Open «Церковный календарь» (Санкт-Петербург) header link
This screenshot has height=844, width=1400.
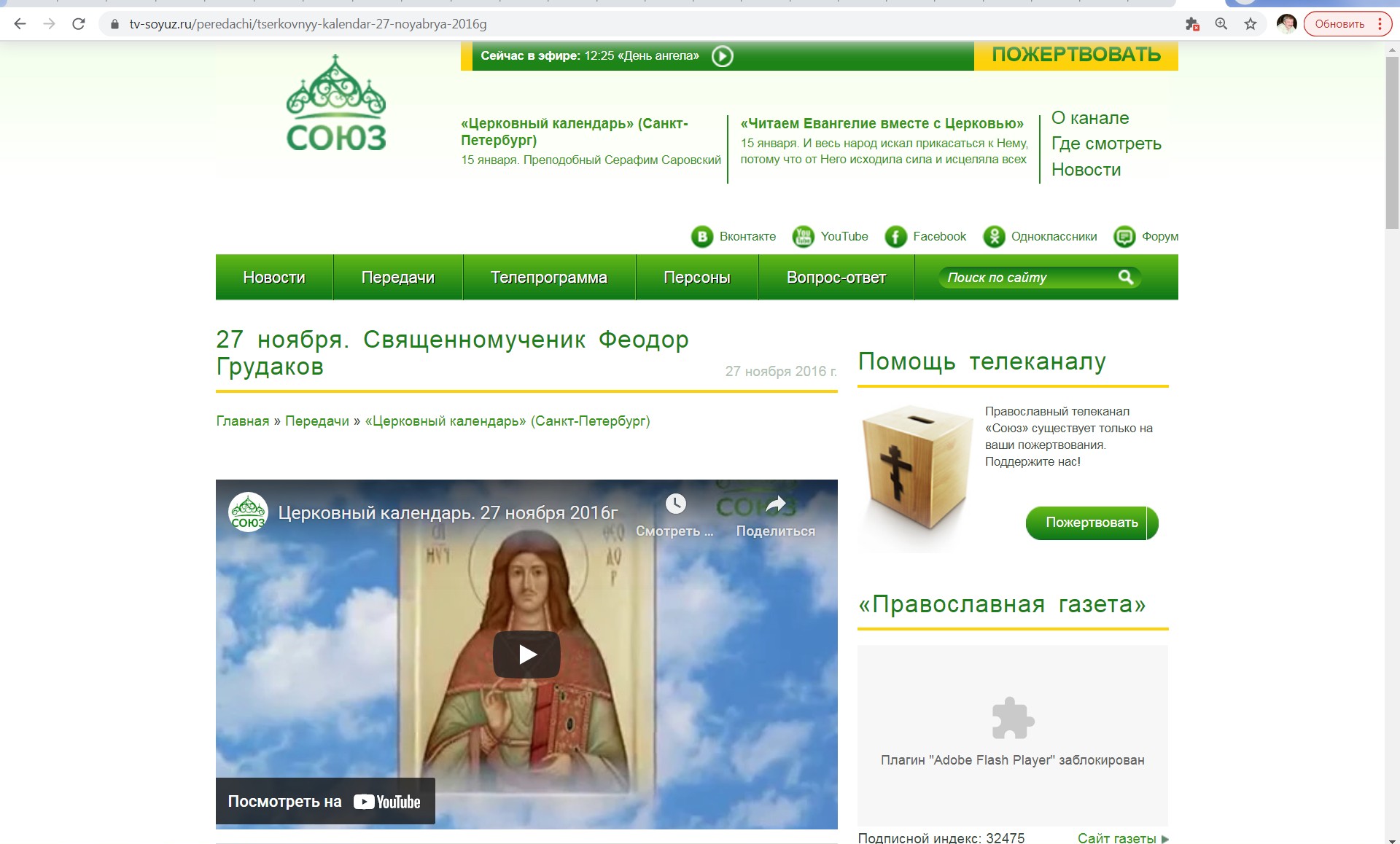pyautogui.click(x=575, y=132)
